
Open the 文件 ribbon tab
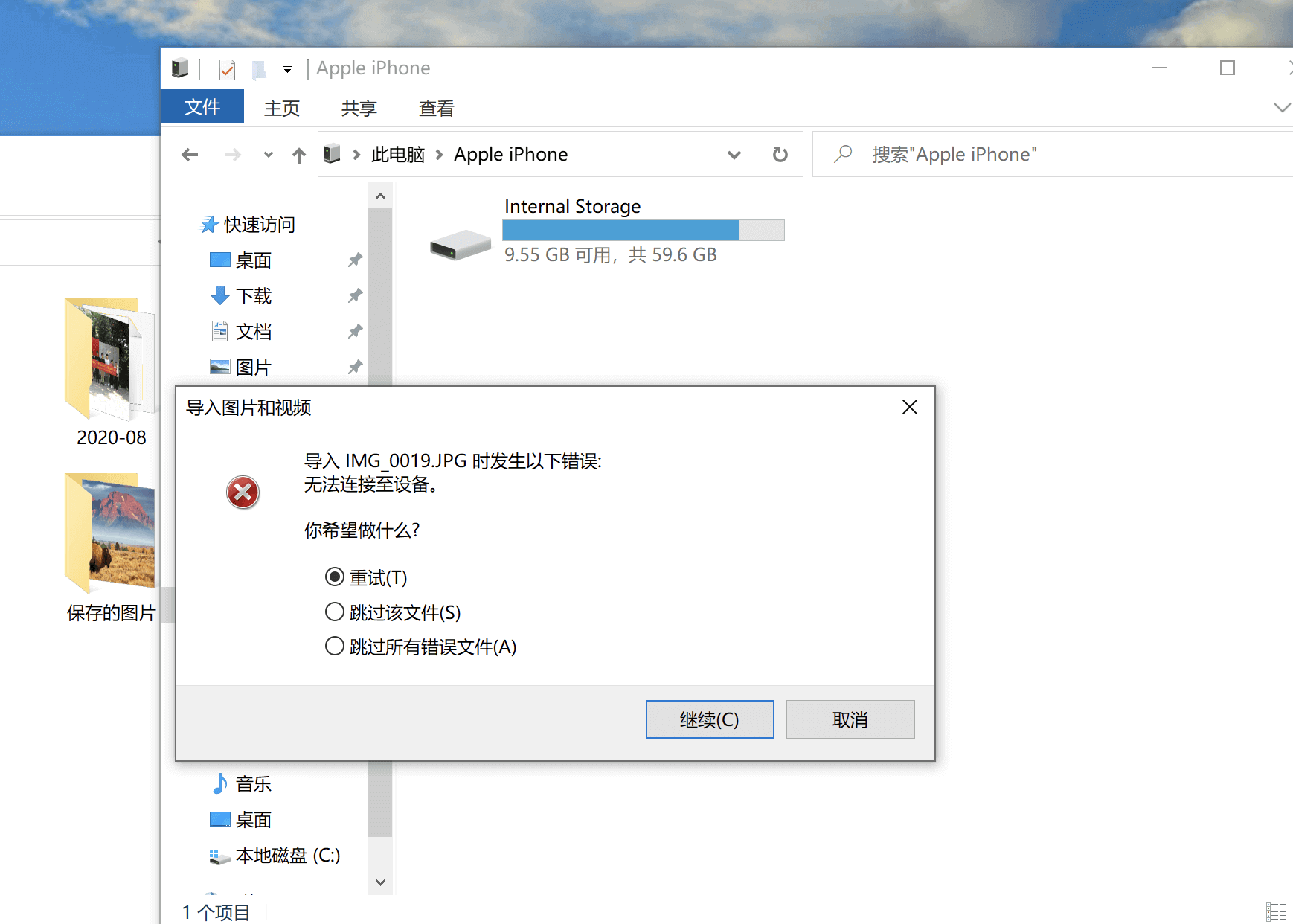[202, 107]
